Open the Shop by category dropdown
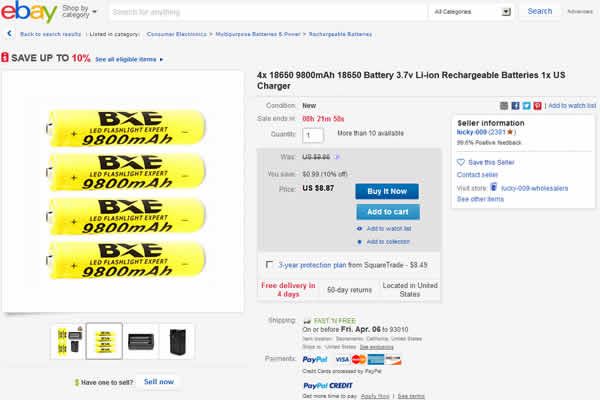This screenshot has height=400, width=600. pos(79,11)
